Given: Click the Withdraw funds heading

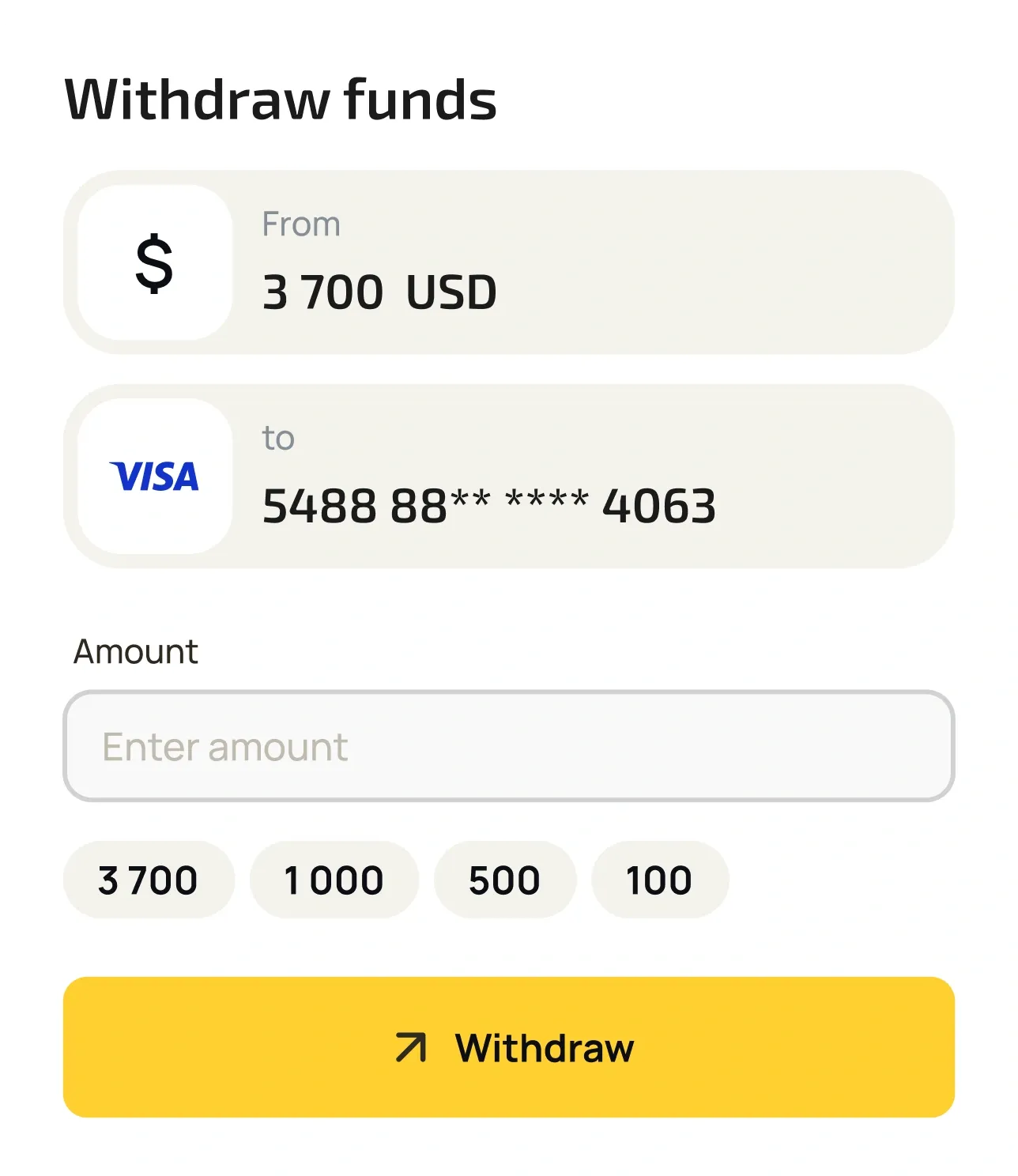Looking at the screenshot, I should click(x=281, y=100).
